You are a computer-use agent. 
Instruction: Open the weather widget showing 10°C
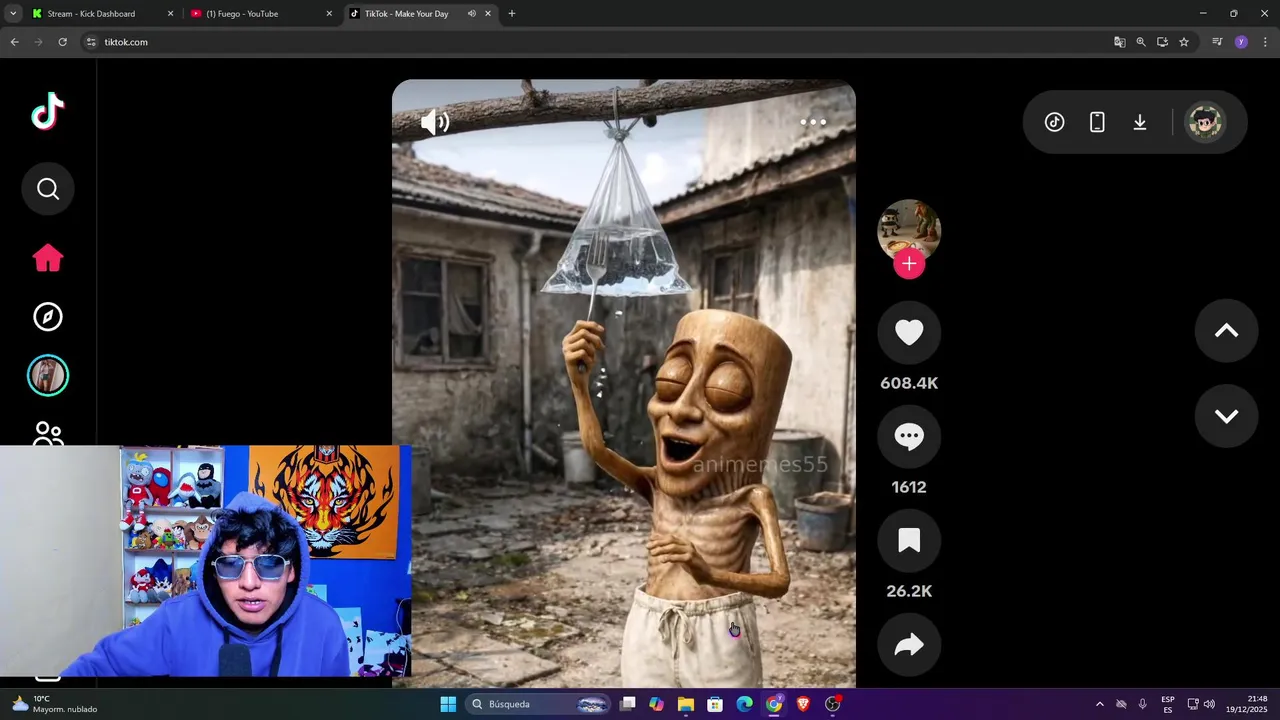point(55,704)
